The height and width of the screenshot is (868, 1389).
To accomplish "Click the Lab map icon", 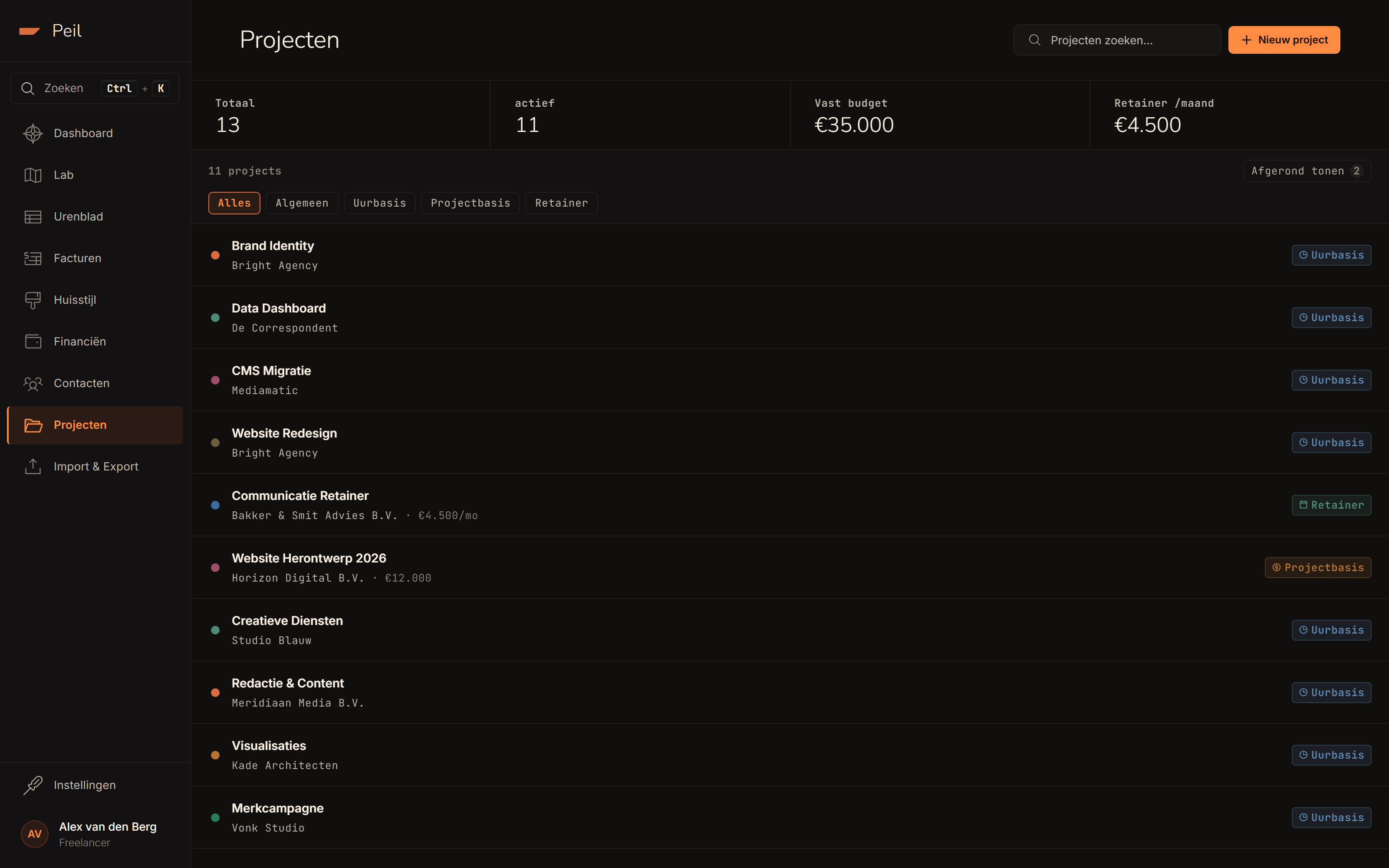I will 33,175.
